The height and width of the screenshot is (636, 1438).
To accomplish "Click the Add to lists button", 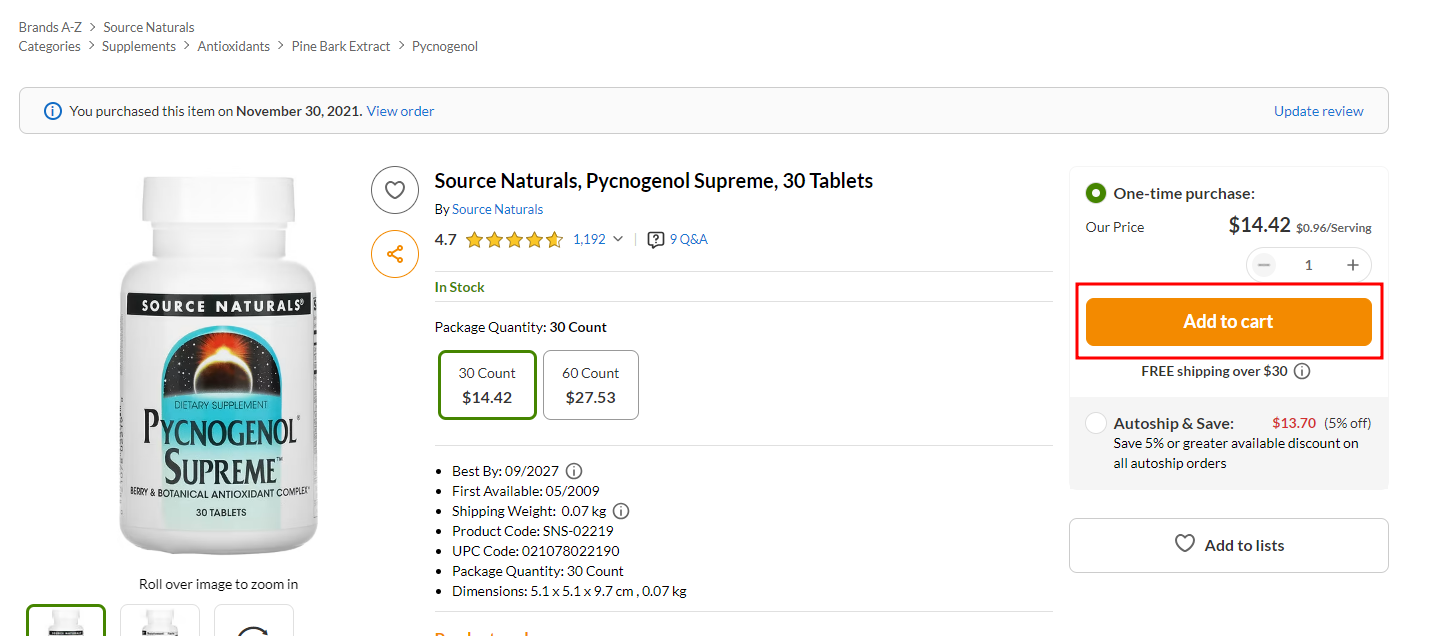I will point(1228,545).
